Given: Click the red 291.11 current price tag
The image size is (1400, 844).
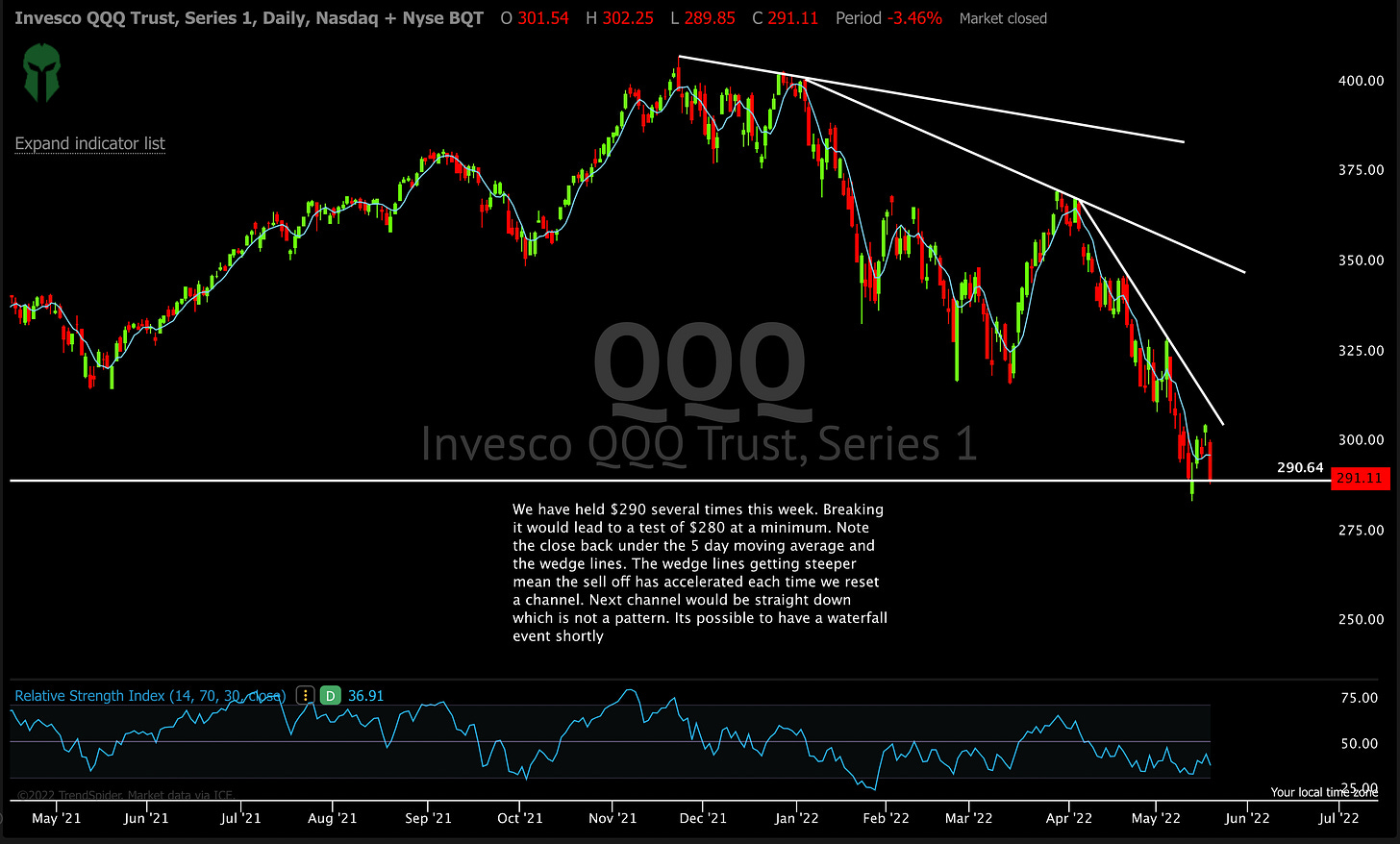Looking at the screenshot, I should tap(1360, 478).
